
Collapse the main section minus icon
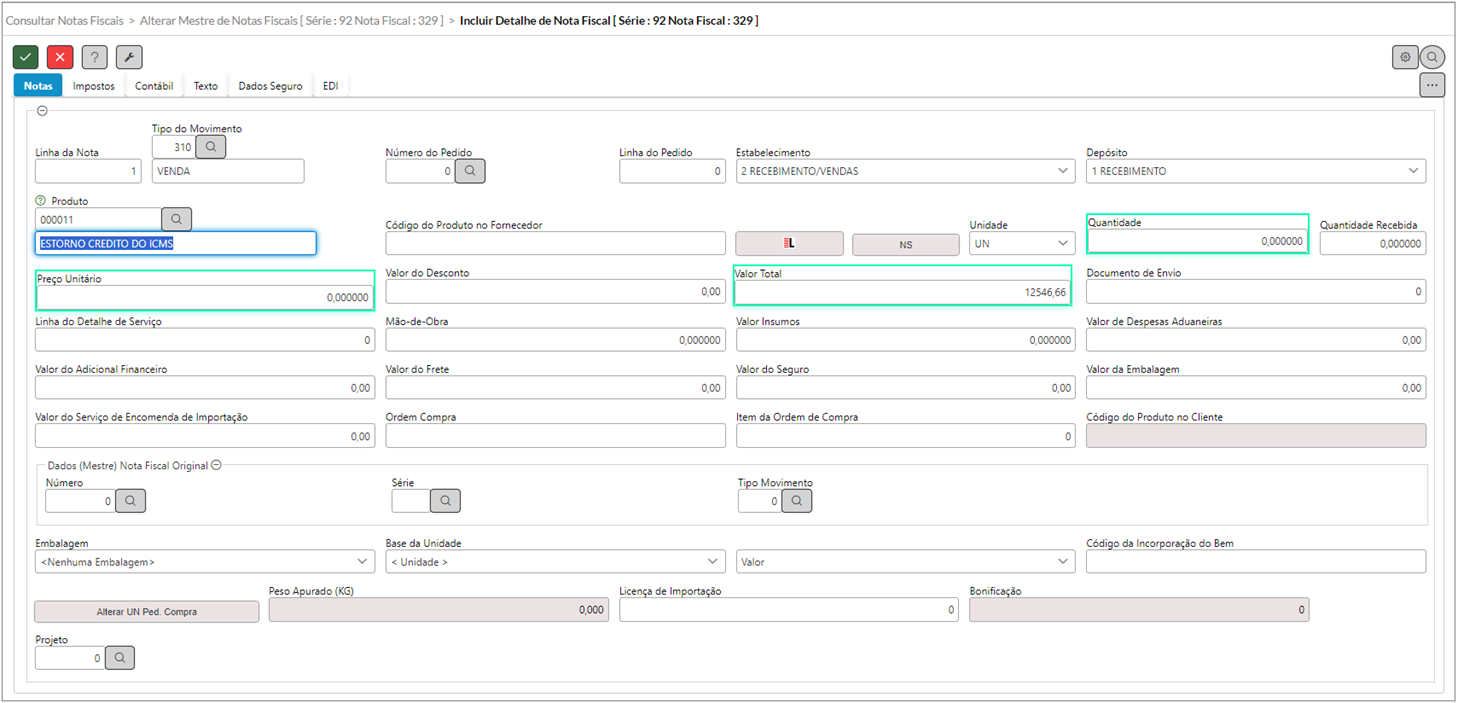pyautogui.click(x=42, y=111)
